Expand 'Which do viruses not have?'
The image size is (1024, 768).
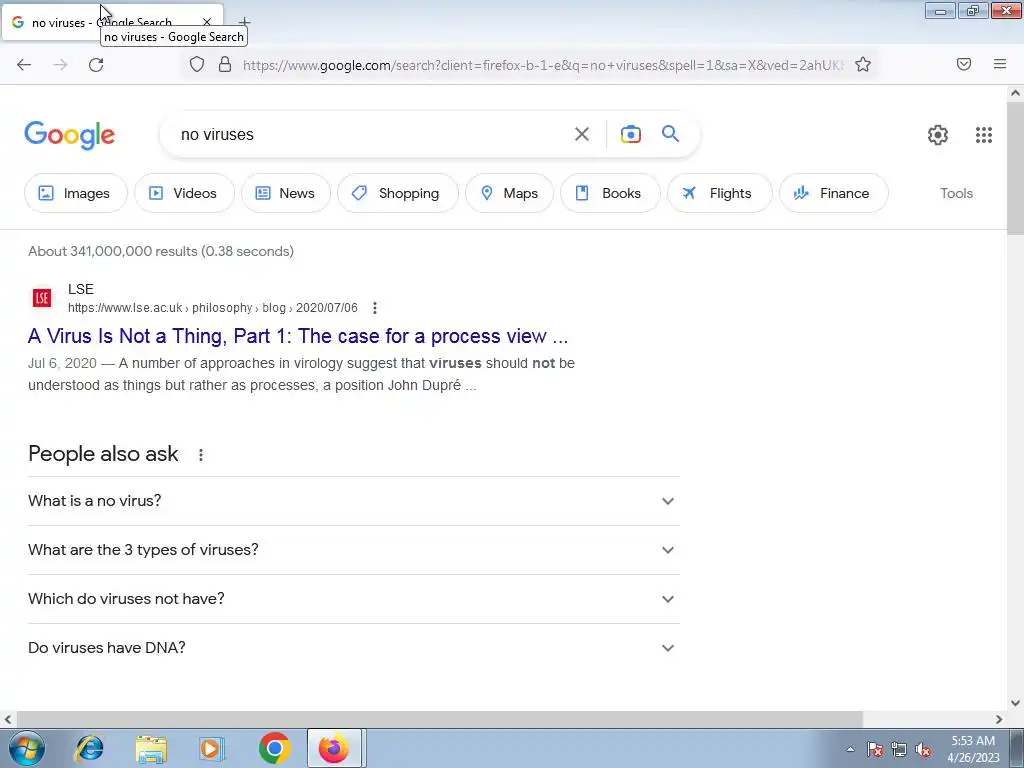coord(353,599)
